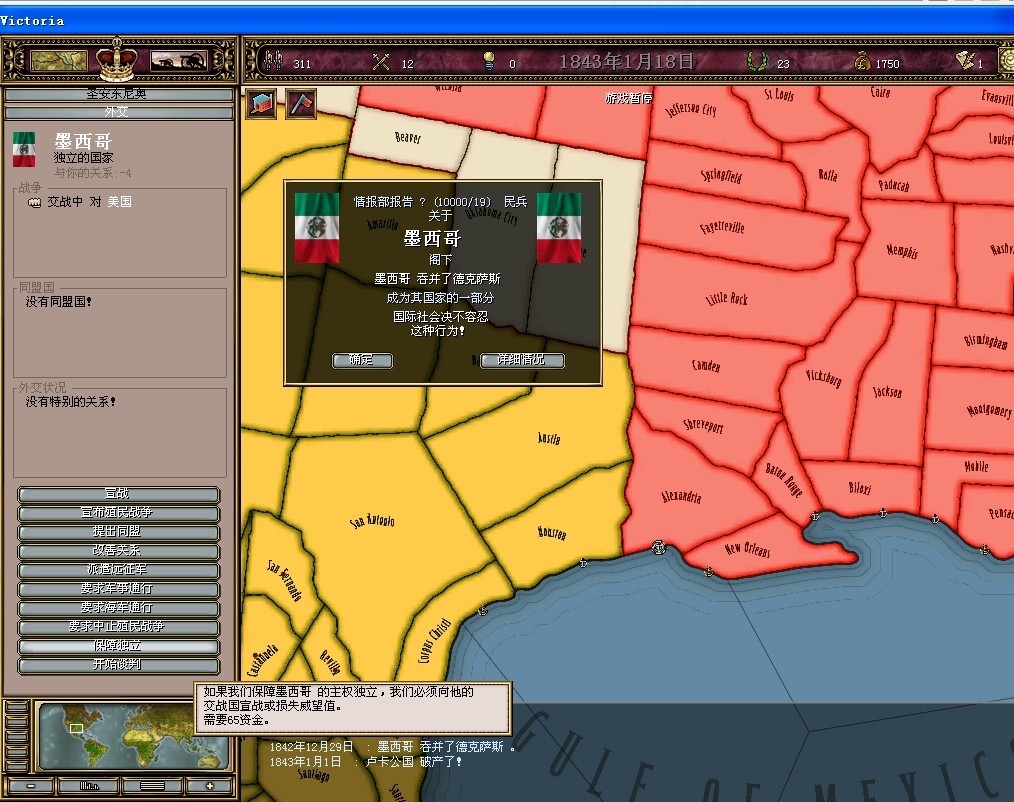Screen dimensions: 1014x802
Task: Click the left Mexico flag in the report dialog
Action: click(x=317, y=228)
